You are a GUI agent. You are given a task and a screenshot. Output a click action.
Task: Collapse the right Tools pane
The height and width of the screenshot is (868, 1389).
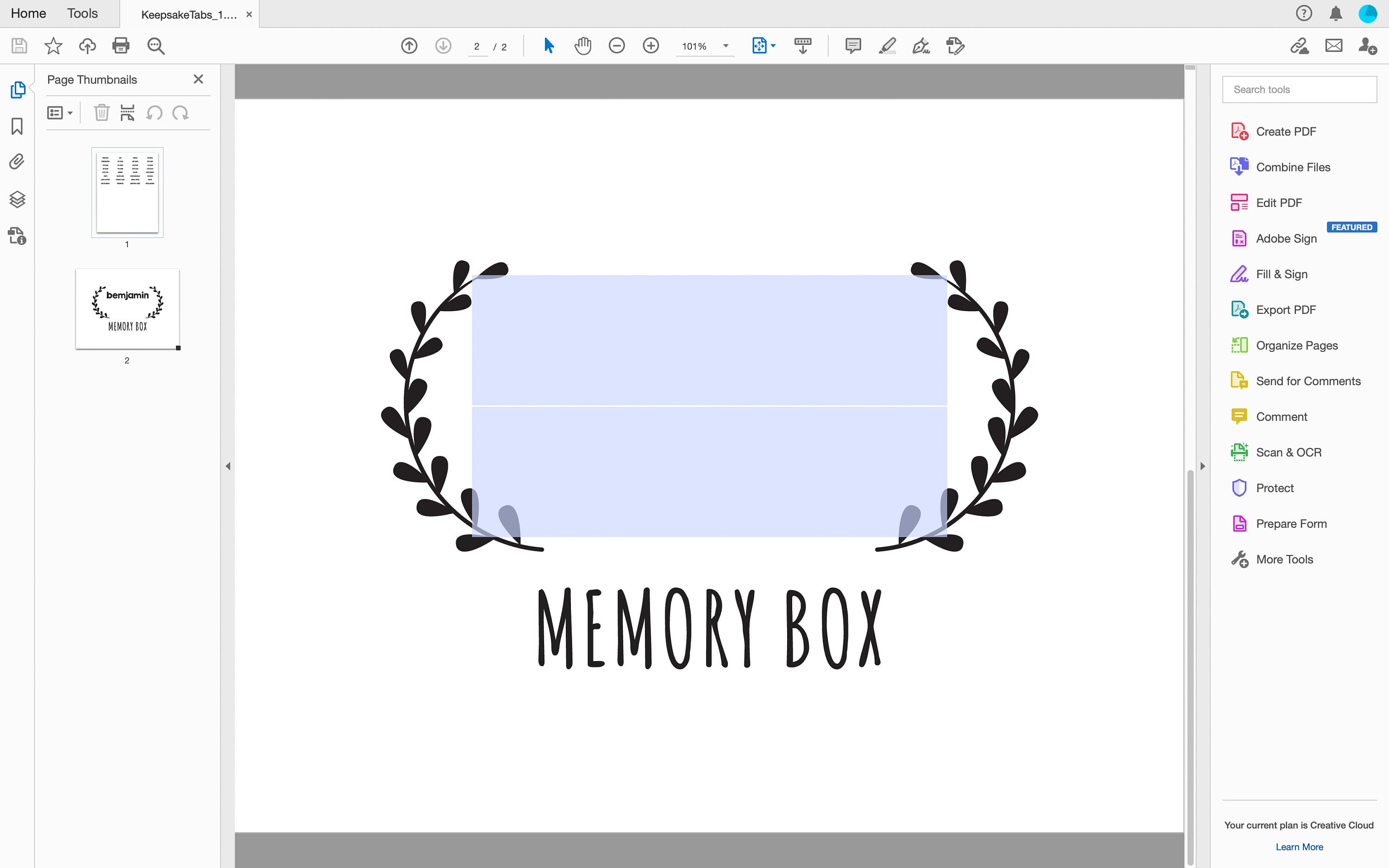1202,466
